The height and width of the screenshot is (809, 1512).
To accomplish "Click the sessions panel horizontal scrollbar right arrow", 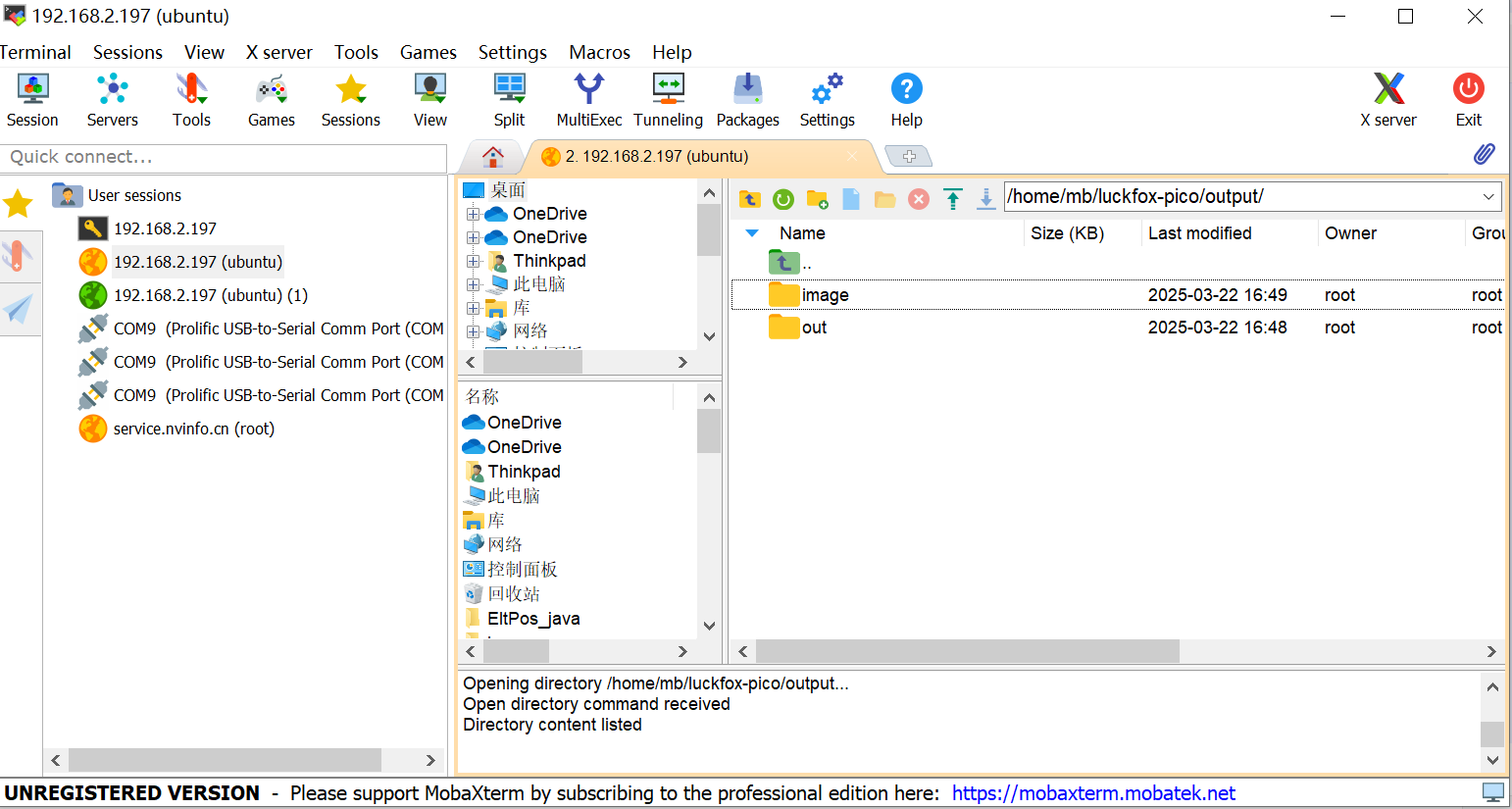I will [x=429, y=760].
